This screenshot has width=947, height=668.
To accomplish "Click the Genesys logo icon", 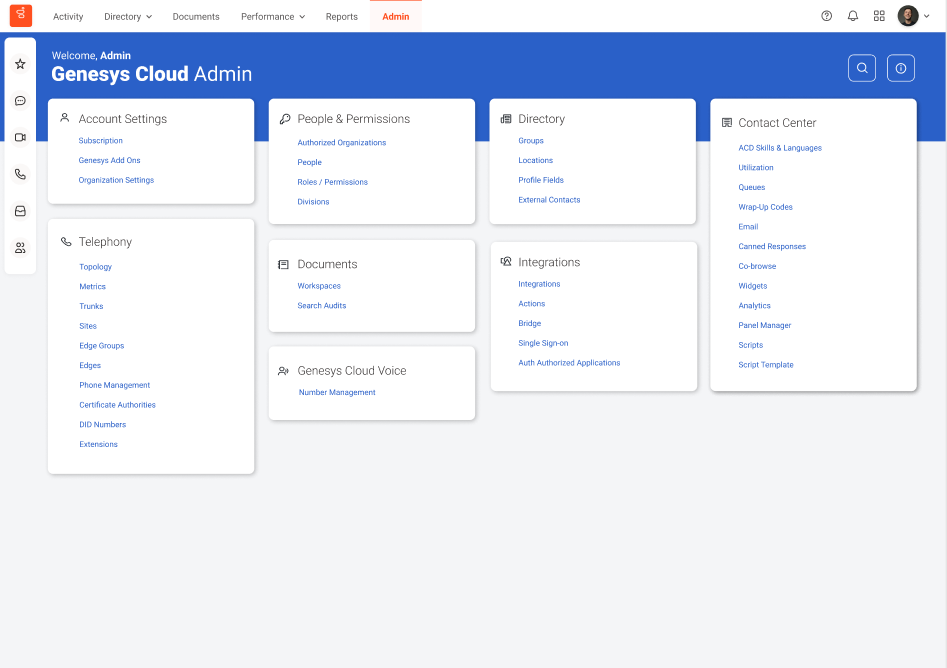I will [21, 16].
